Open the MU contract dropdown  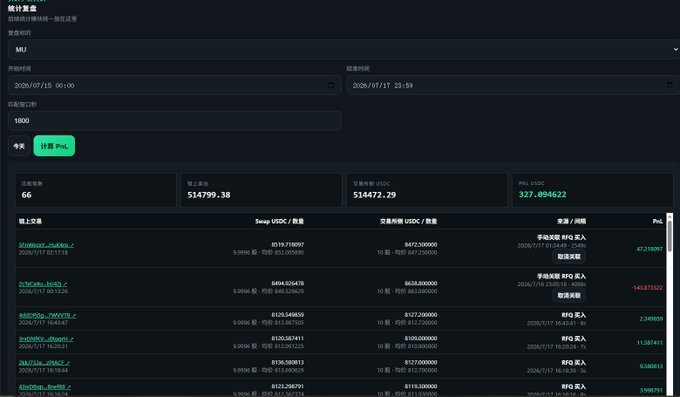click(x=343, y=49)
